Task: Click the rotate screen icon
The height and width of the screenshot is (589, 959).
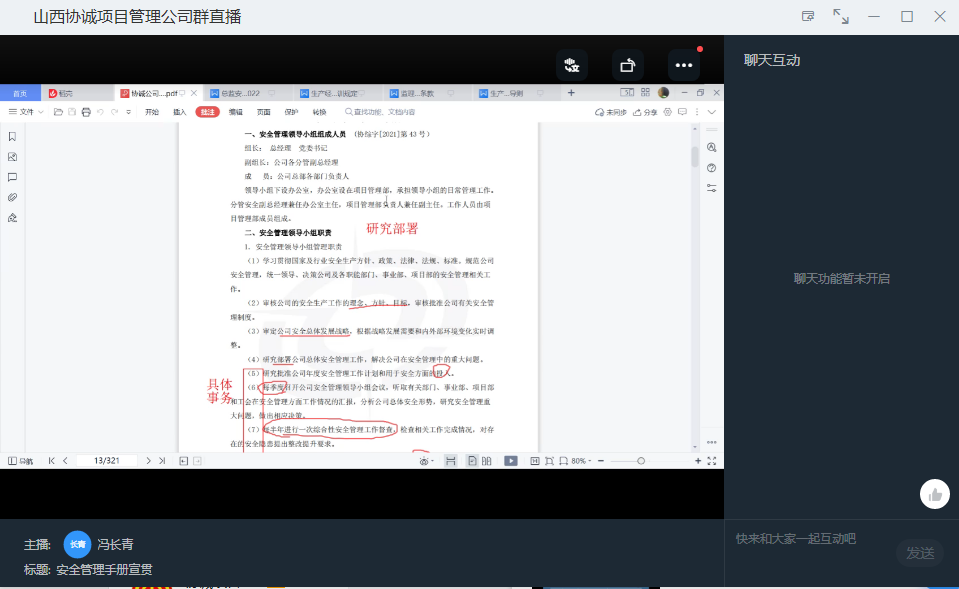Action: click(x=628, y=65)
